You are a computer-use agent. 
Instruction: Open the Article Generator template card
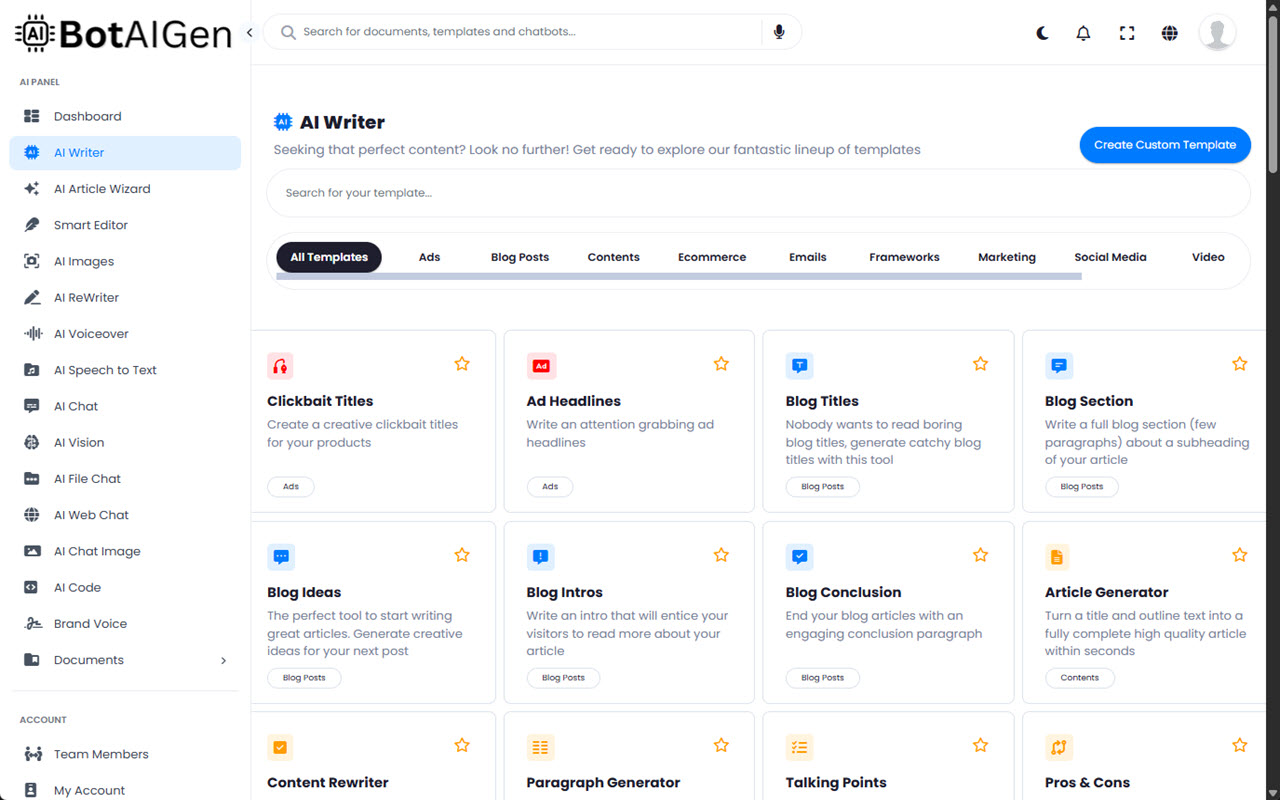tap(1106, 592)
